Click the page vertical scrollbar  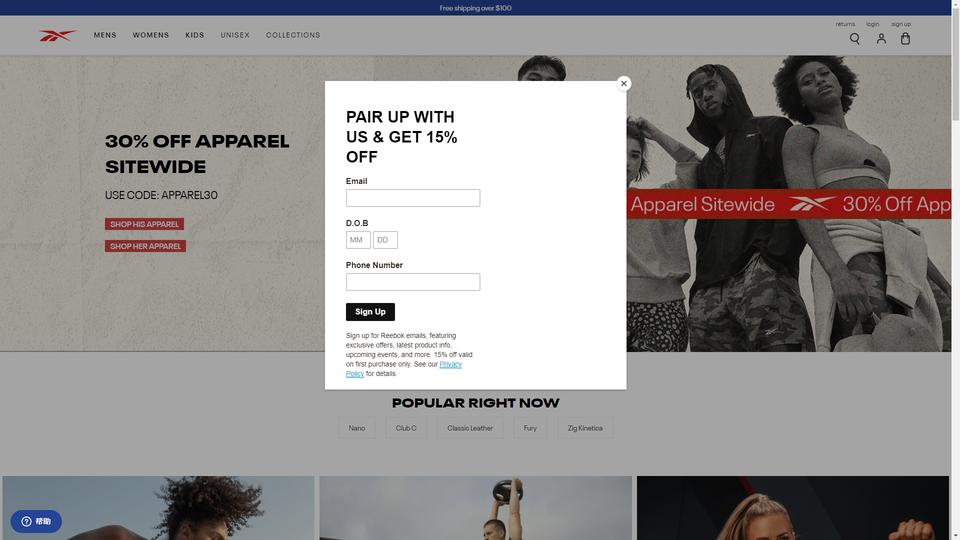955,270
